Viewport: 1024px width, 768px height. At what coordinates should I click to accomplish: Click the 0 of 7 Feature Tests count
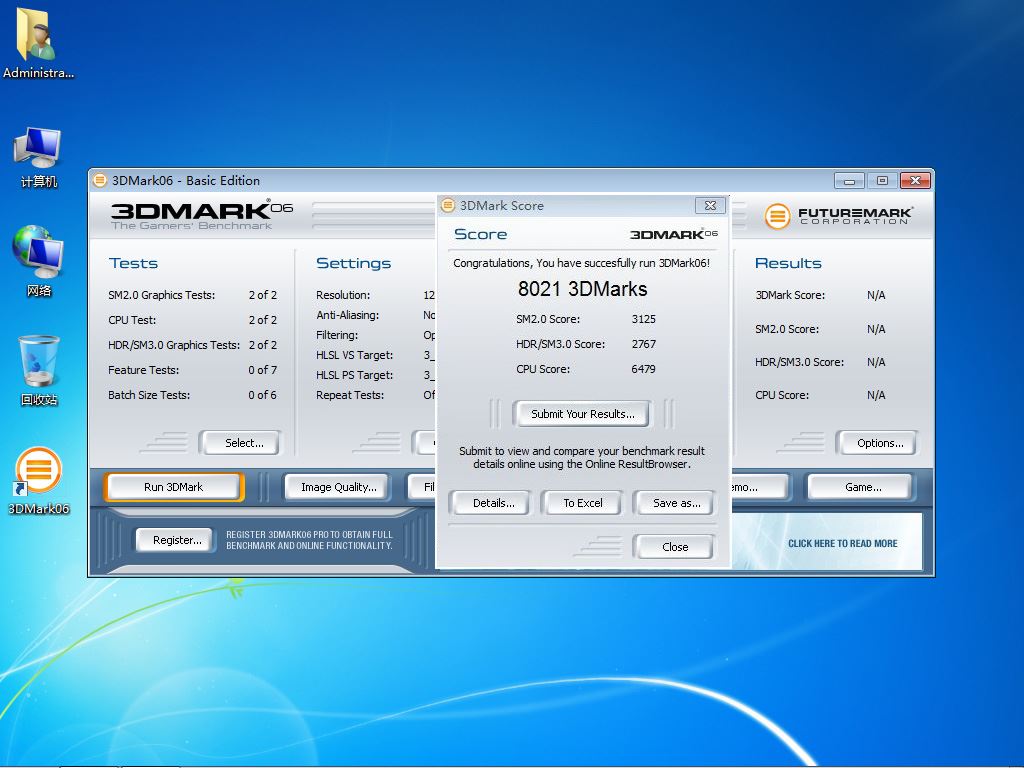tap(263, 370)
